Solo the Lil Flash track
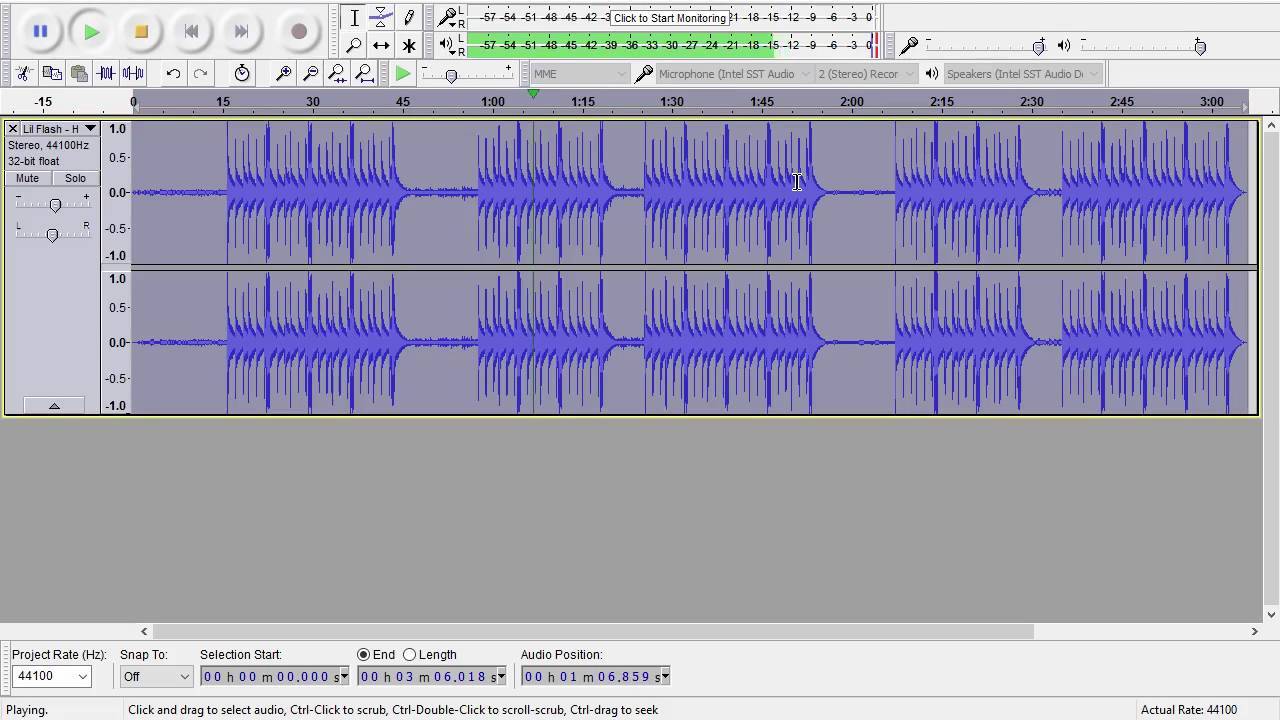The height and width of the screenshot is (720, 1280). (x=76, y=178)
